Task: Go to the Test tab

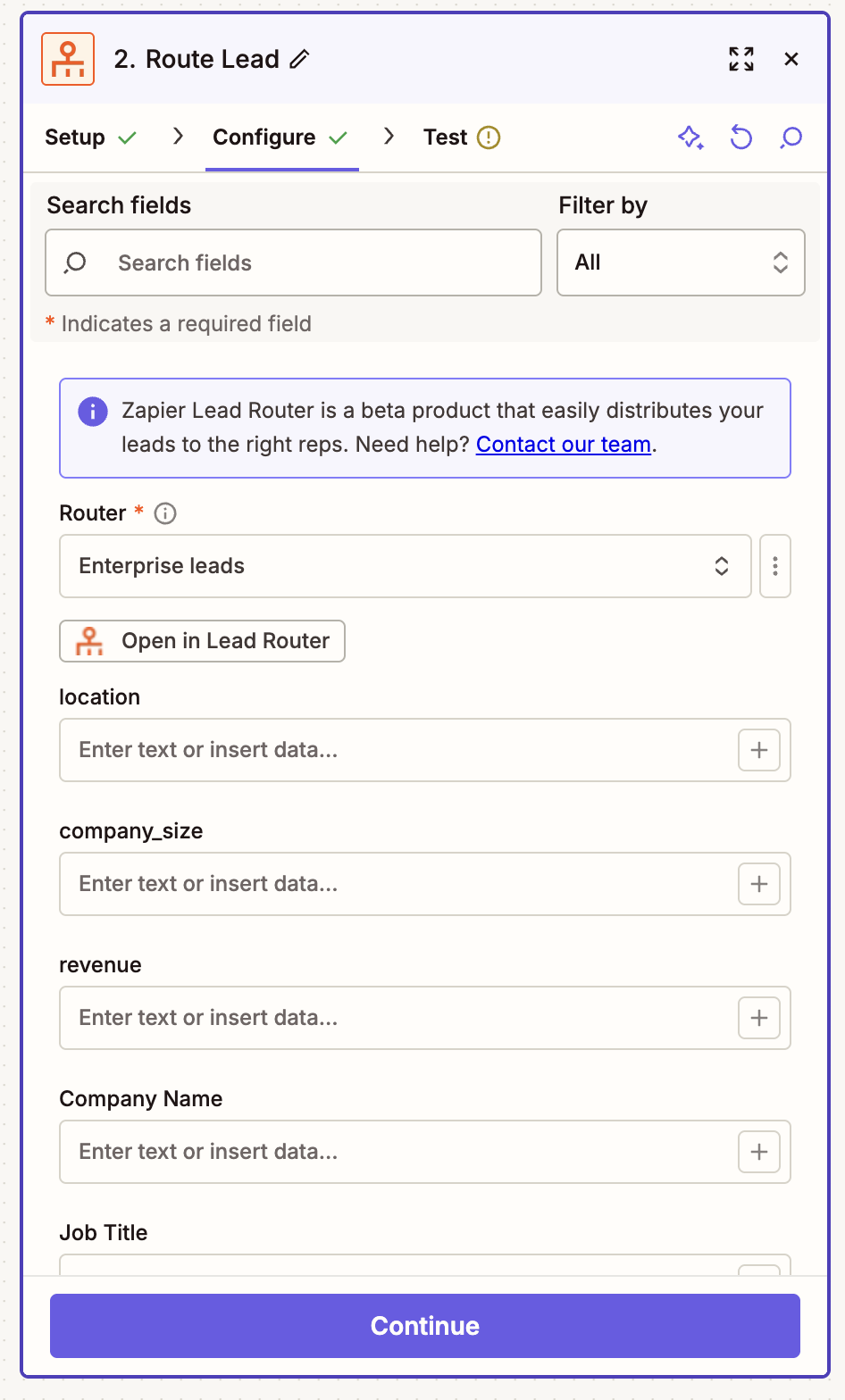Action: 462,137
